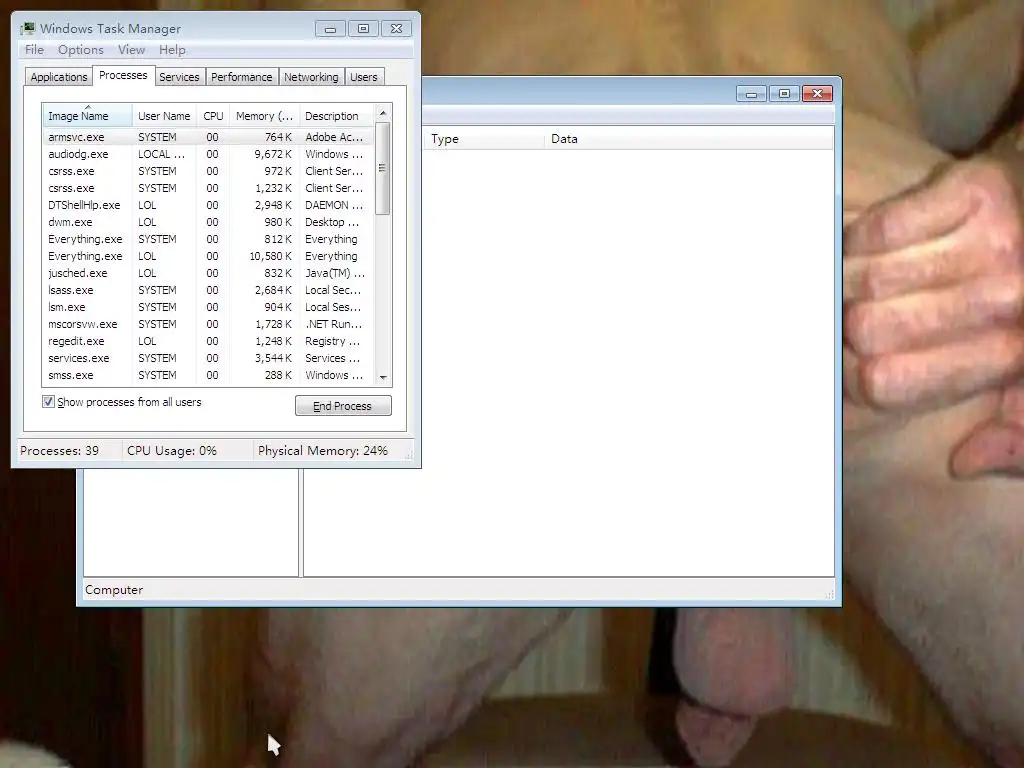
Task: Maximize the Registry Editor window
Action: tap(784, 94)
